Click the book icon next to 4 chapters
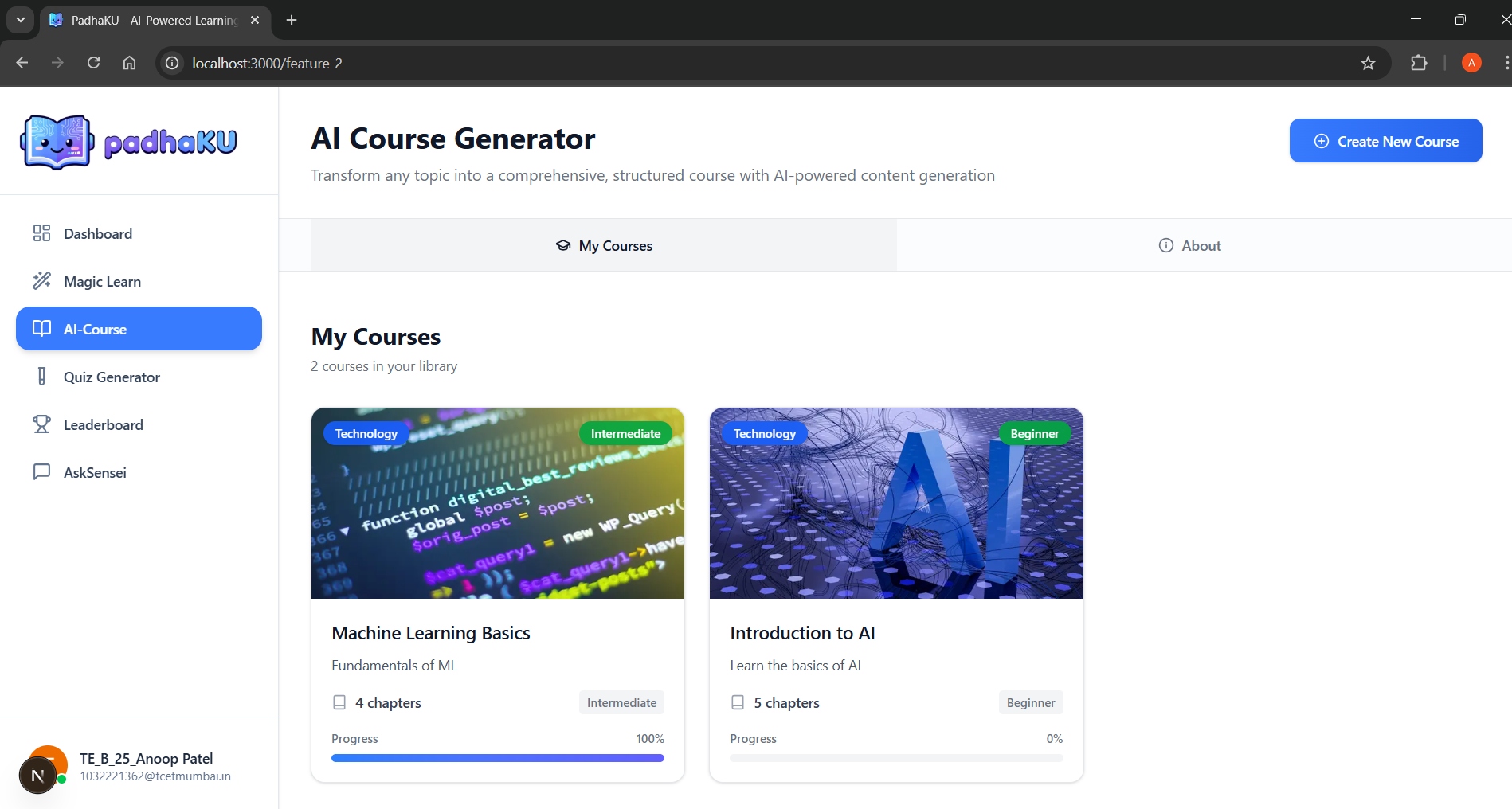 pos(339,702)
